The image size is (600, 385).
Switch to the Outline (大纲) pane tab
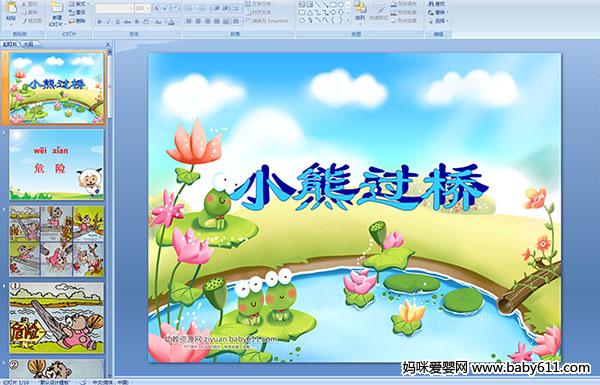click(29, 44)
